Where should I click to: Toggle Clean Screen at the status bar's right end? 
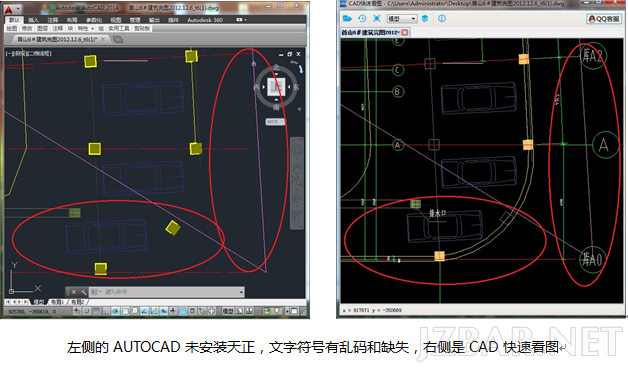point(294,311)
